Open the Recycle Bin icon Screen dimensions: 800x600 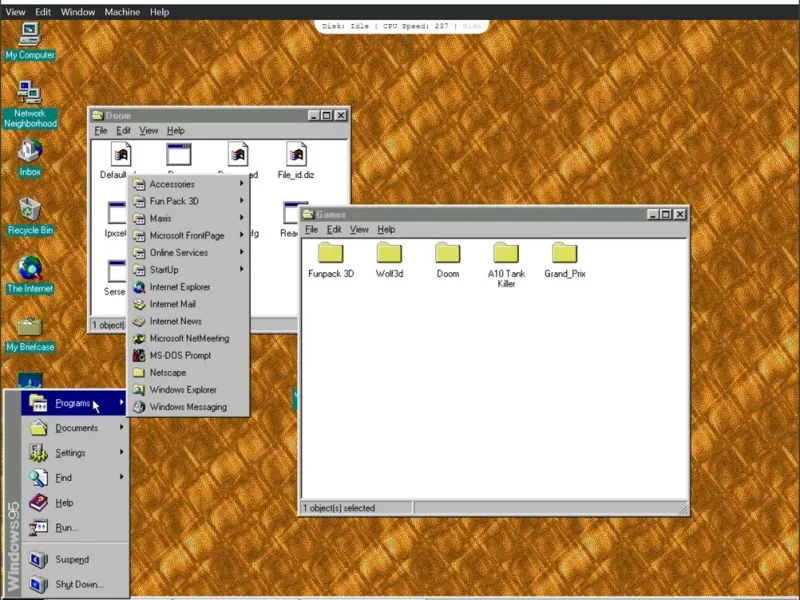[x=30, y=217]
